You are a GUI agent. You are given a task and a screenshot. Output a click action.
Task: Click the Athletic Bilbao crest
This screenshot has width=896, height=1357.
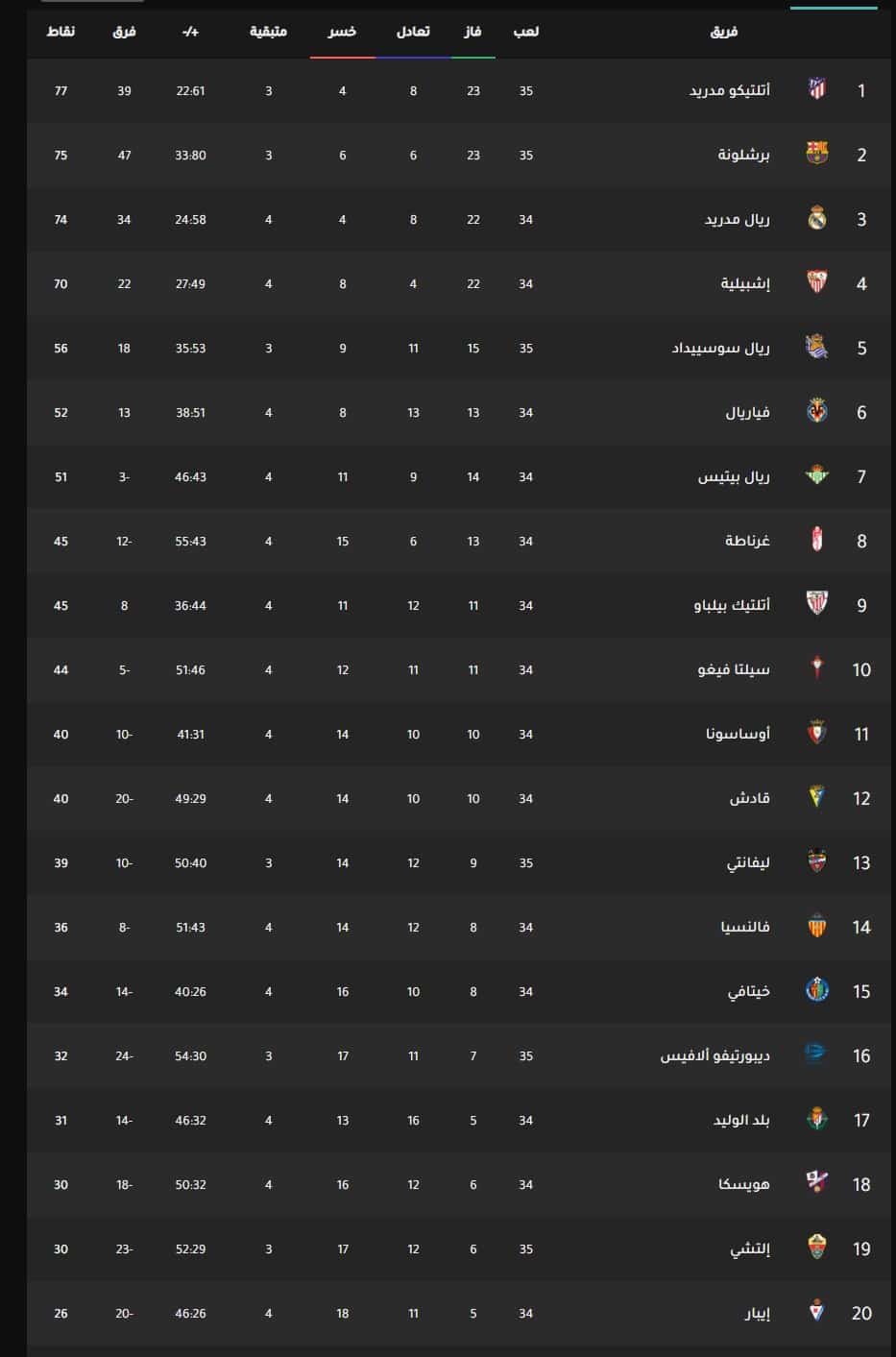point(817,604)
